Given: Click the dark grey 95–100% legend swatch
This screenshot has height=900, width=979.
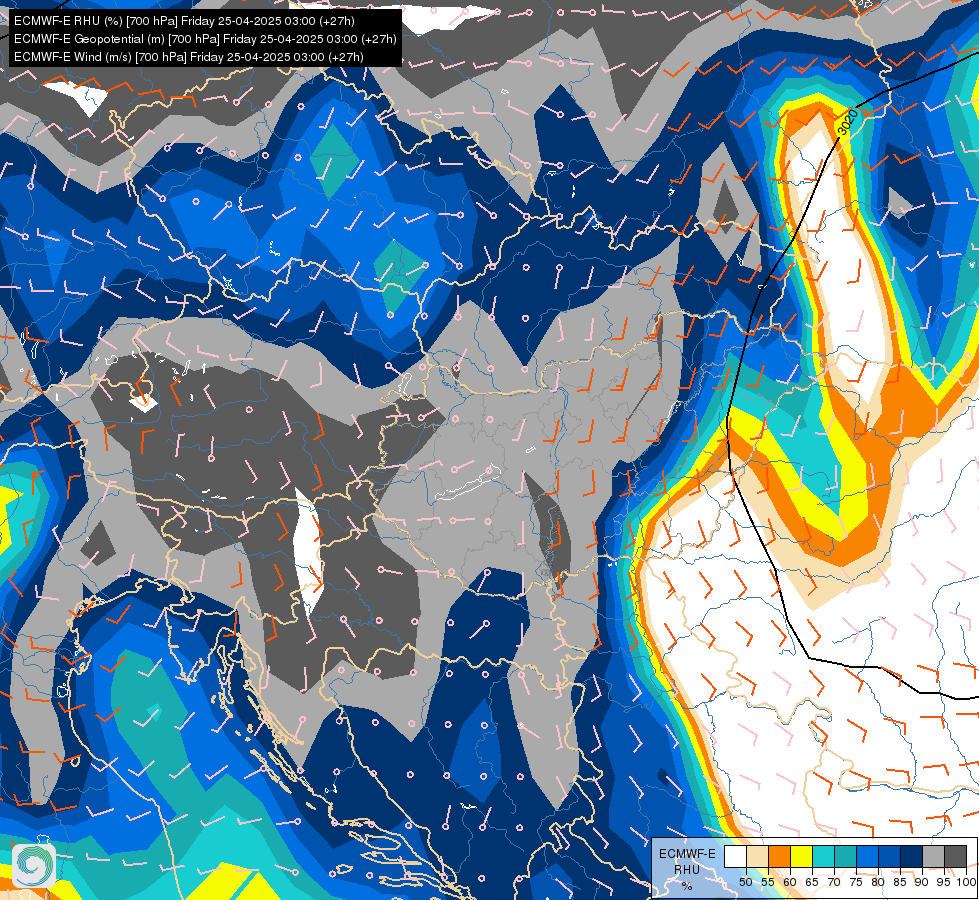Looking at the screenshot, I should pyautogui.click(x=955, y=856).
